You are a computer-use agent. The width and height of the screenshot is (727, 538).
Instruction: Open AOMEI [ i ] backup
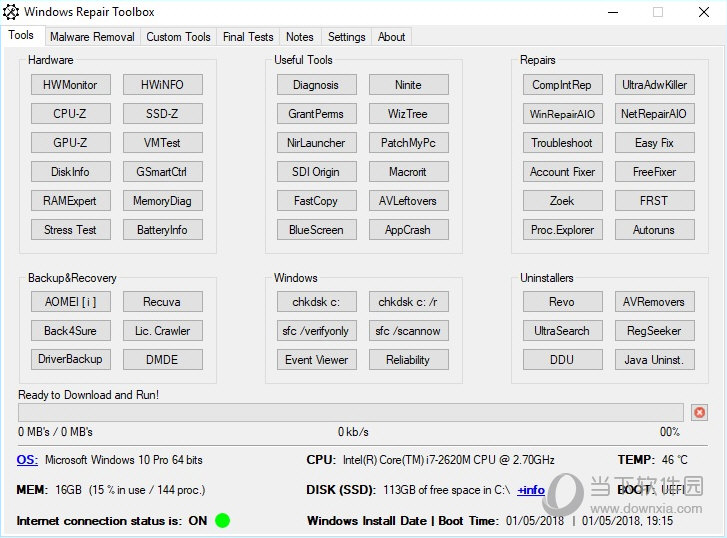(x=70, y=302)
